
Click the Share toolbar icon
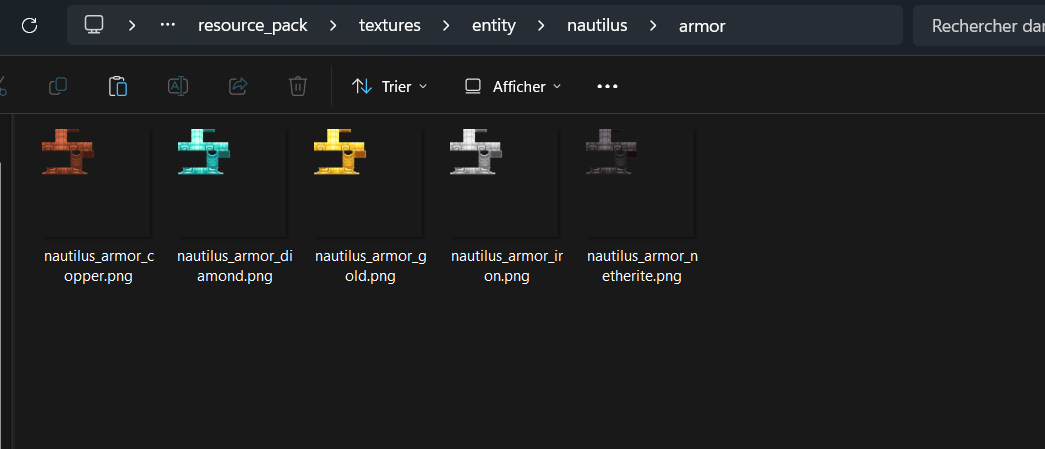click(x=238, y=87)
